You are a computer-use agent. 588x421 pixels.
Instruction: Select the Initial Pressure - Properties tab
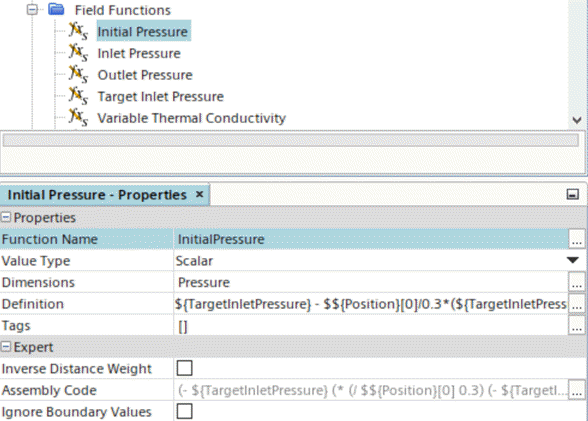(97, 195)
